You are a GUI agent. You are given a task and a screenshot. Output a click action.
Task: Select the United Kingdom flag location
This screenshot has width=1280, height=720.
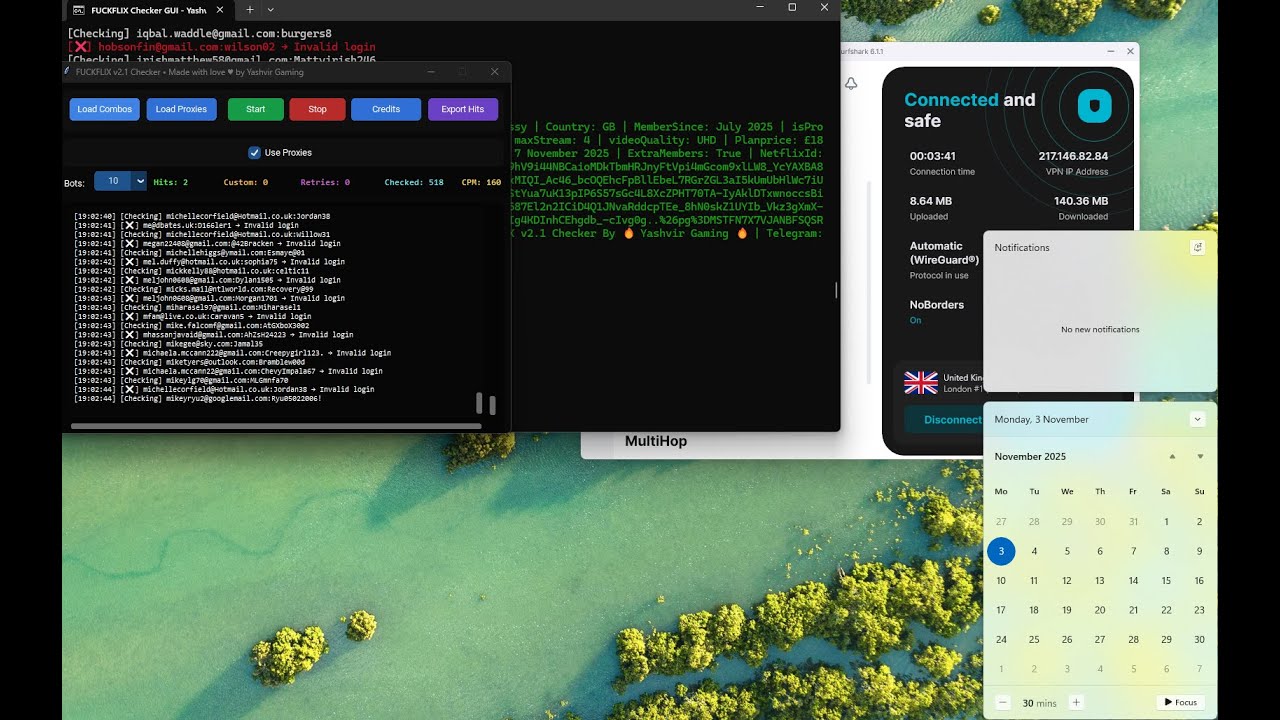[x=921, y=382]
